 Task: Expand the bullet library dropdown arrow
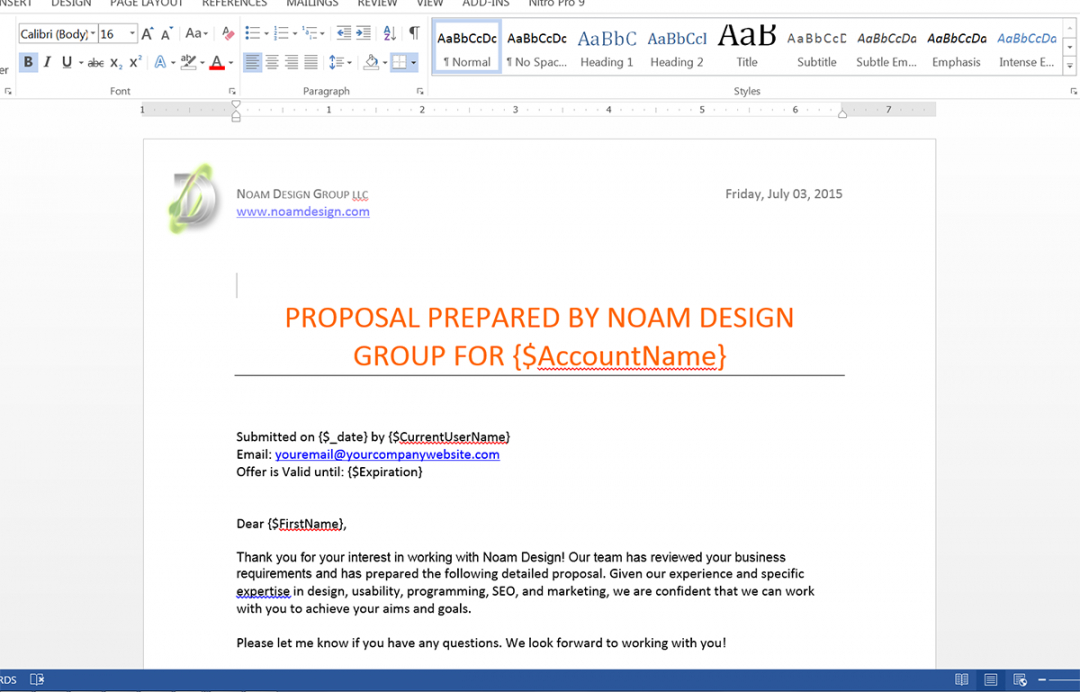coord(266,33)
